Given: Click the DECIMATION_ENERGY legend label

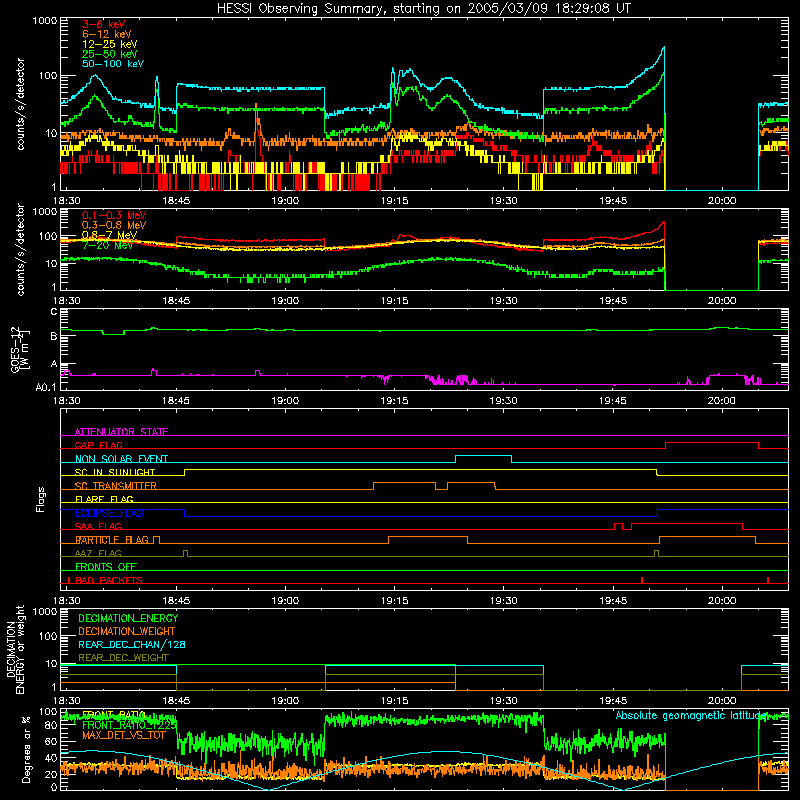Looking at the screenshot, I should click(128, 618).
